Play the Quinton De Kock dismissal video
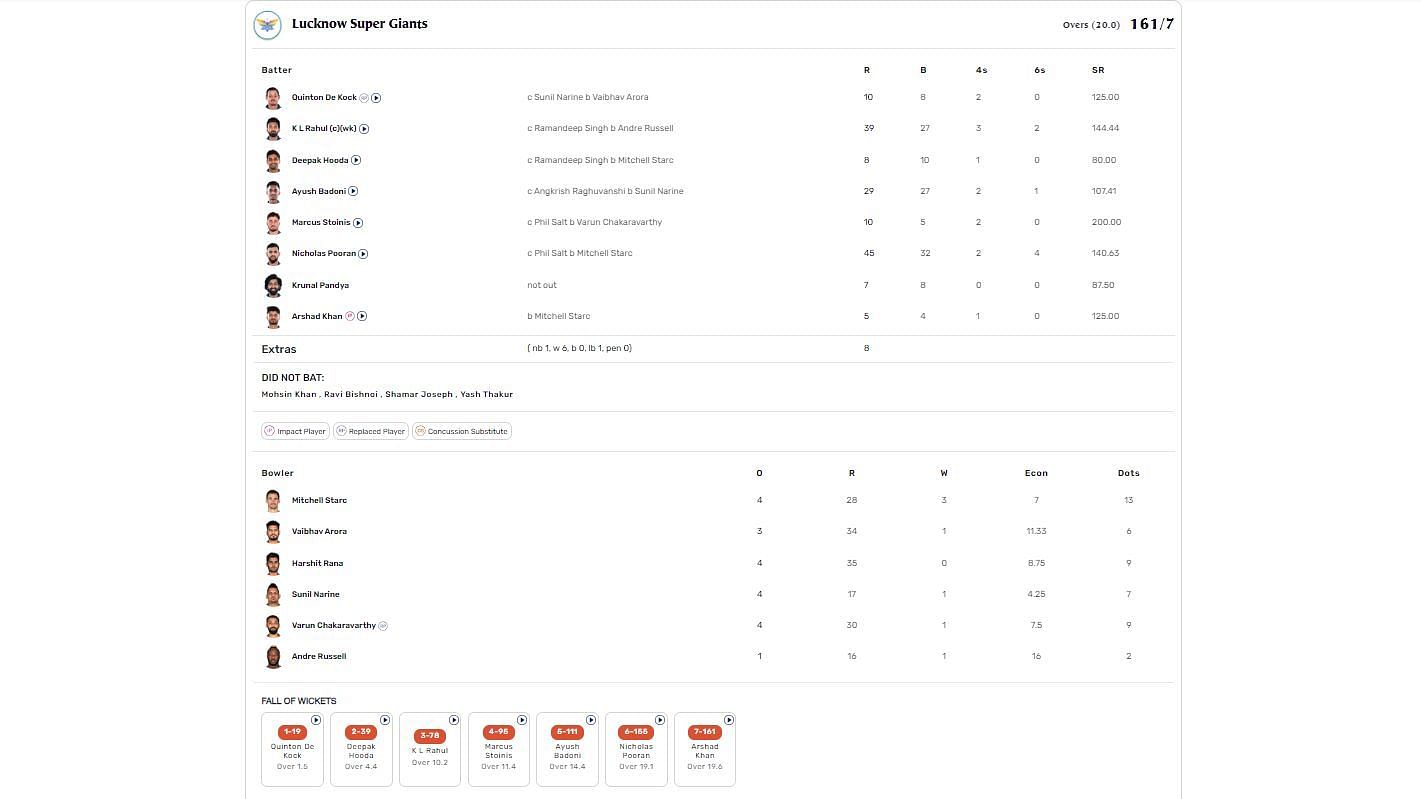This screenshot has height=799, width=1421. coord(376,98)
